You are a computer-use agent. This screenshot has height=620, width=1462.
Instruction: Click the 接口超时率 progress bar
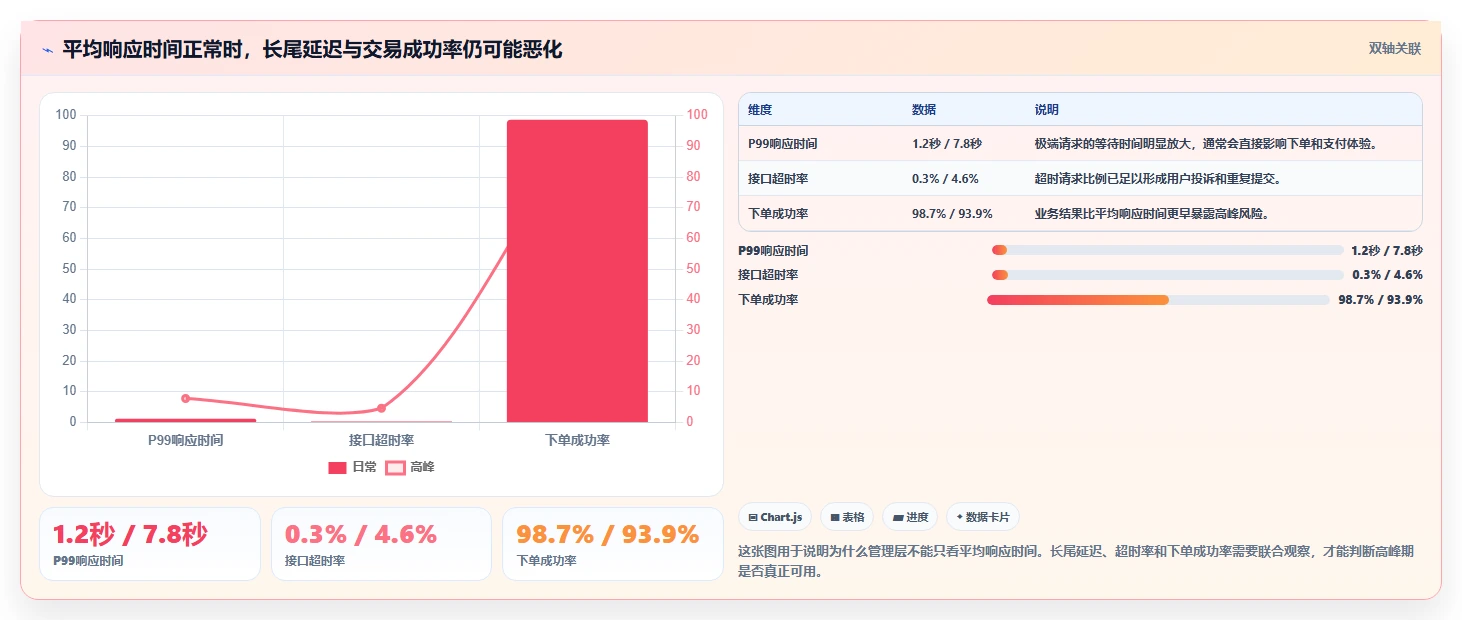coord(1167,275)
